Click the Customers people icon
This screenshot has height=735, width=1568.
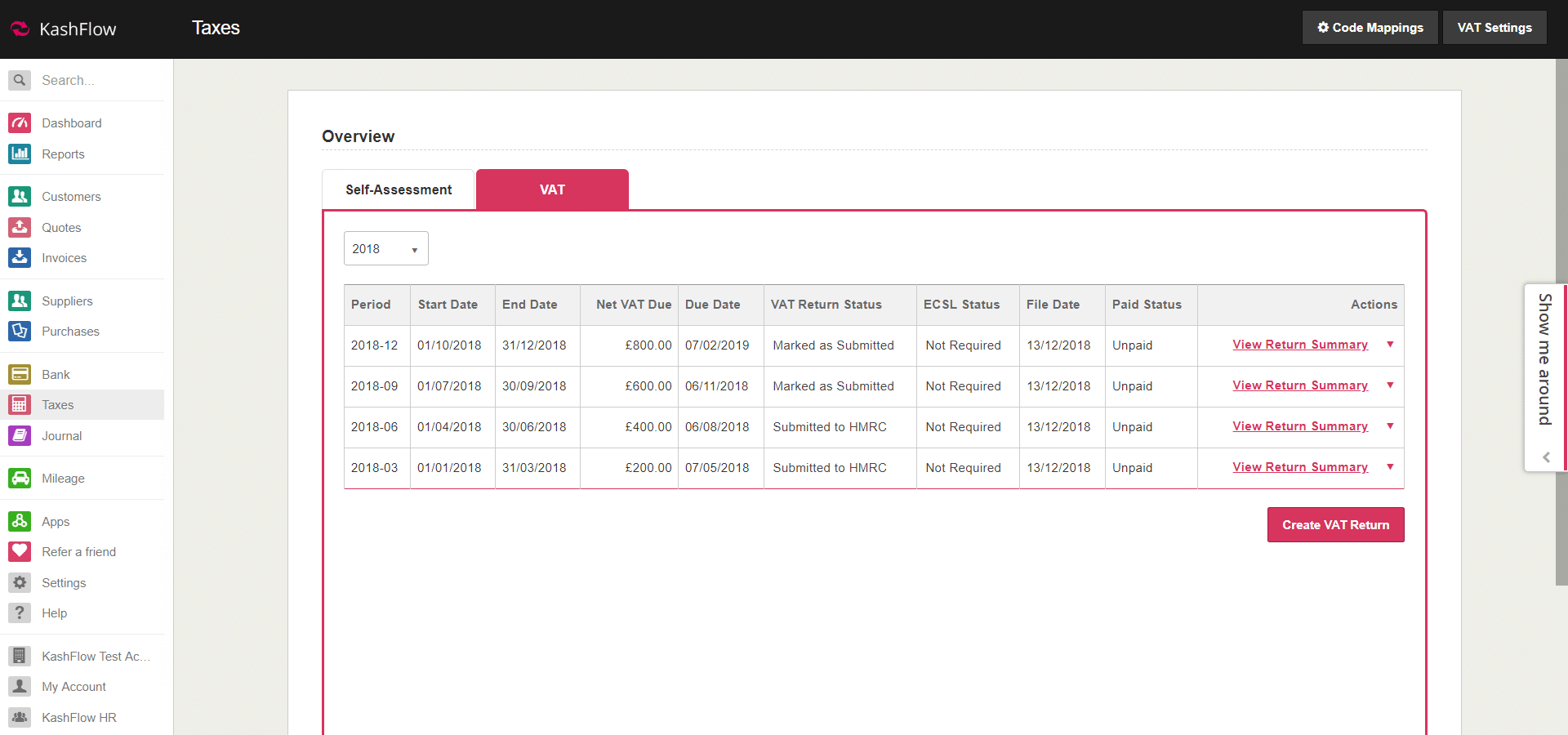point(20,197)
